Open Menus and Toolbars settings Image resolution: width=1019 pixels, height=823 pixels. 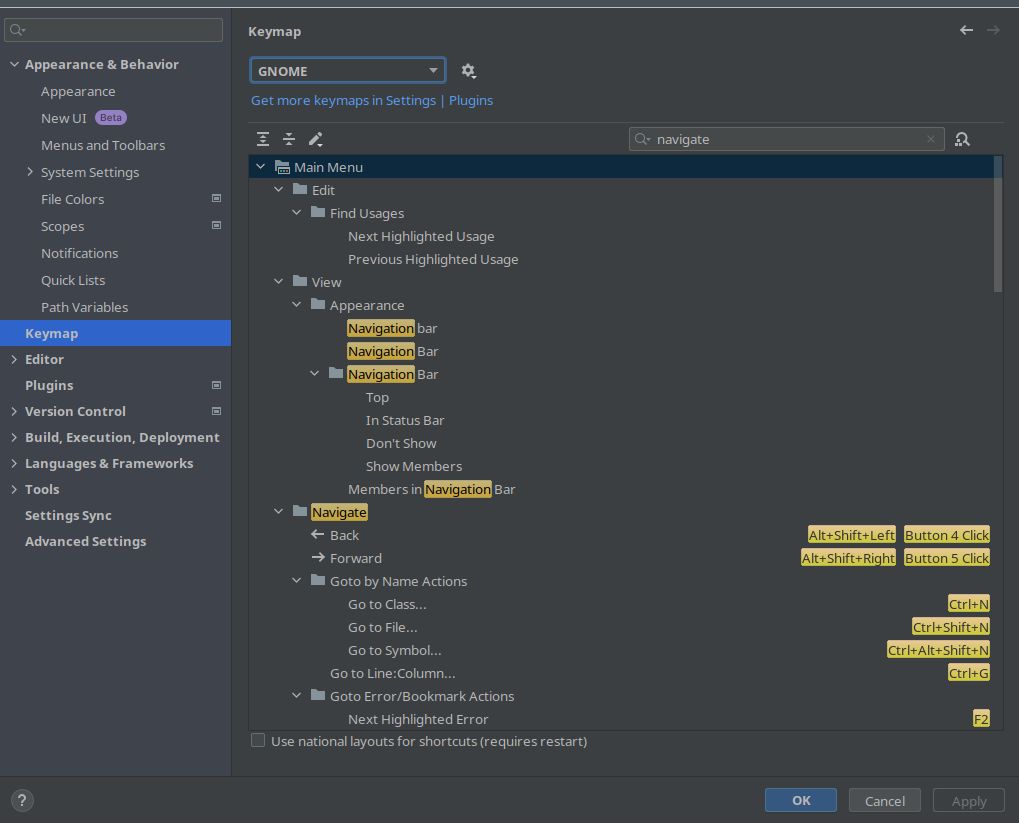pos(103,146)
